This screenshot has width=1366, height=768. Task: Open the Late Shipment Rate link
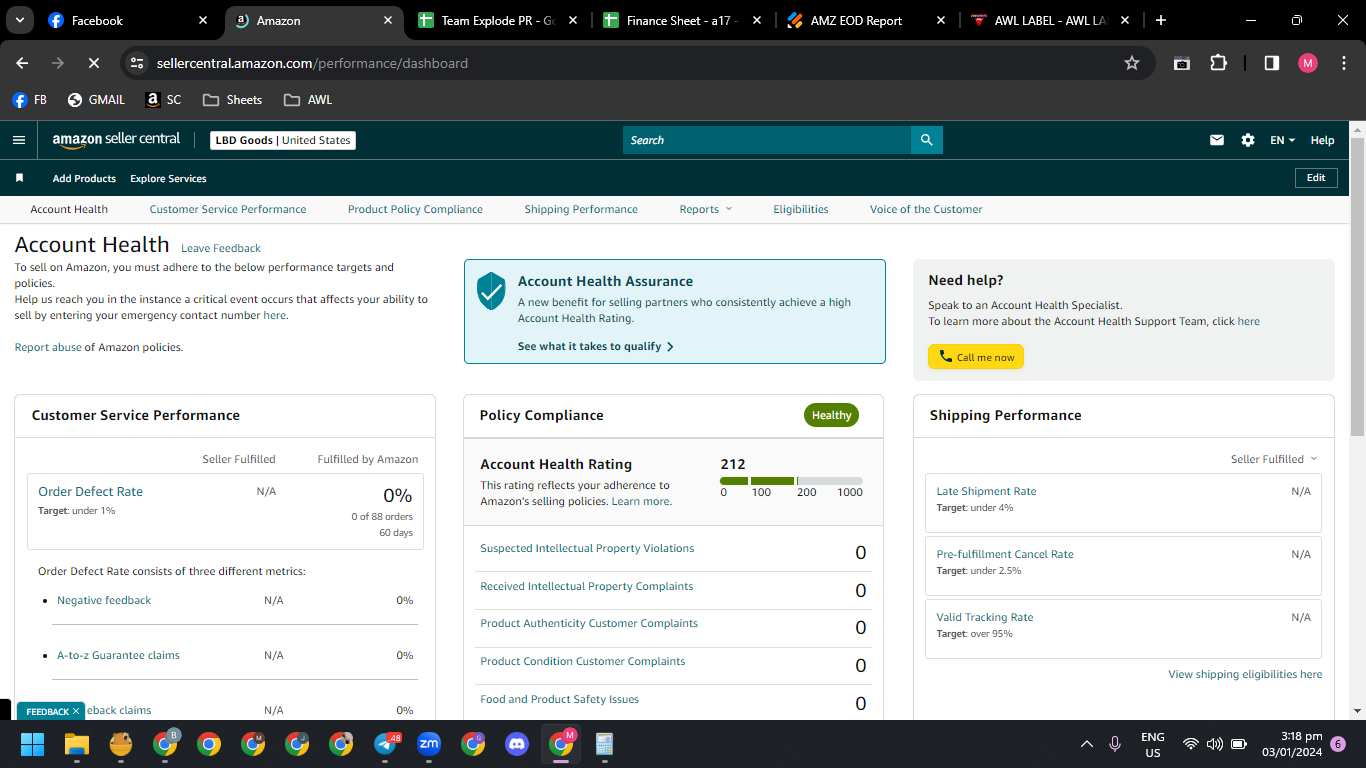pyautogui.click(x=986, y=491)
